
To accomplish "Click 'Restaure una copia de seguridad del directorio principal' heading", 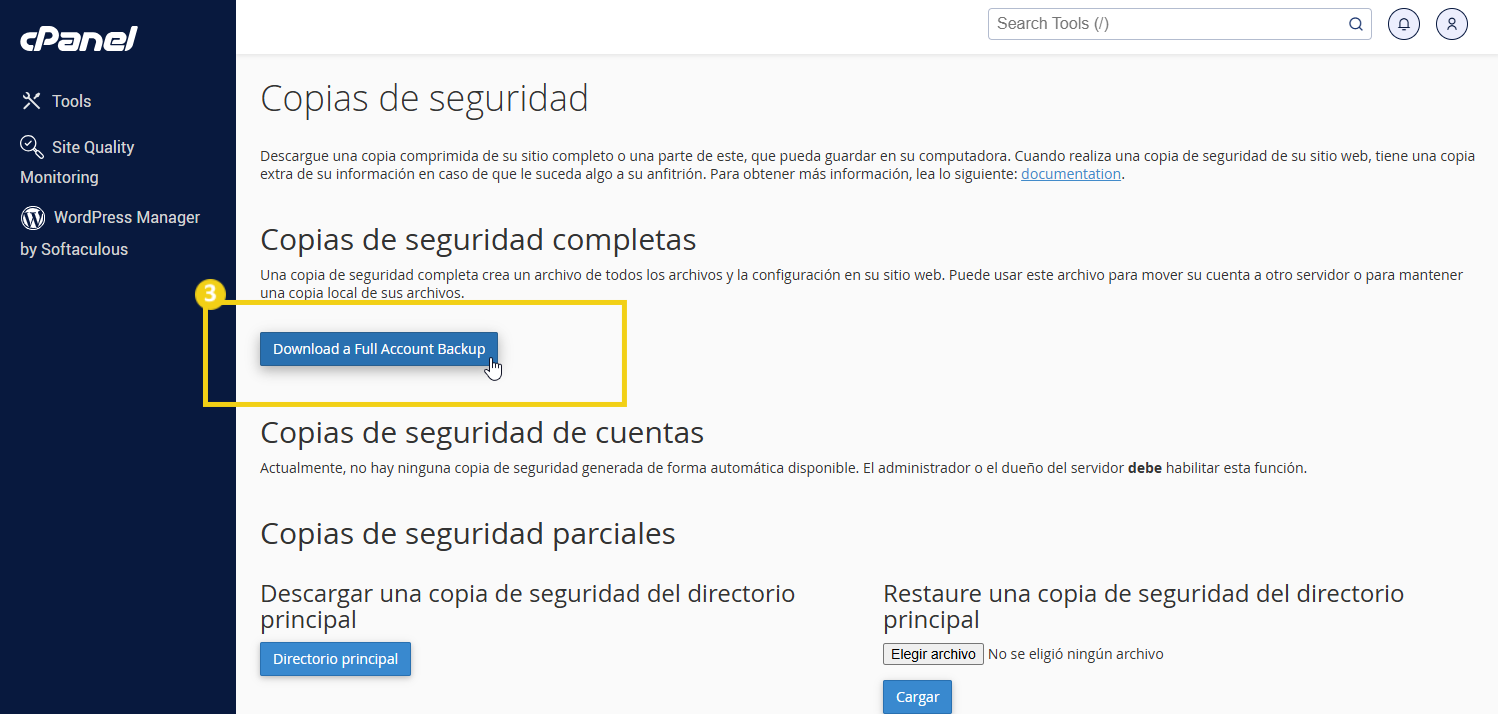I will [x=1143, y=606].
